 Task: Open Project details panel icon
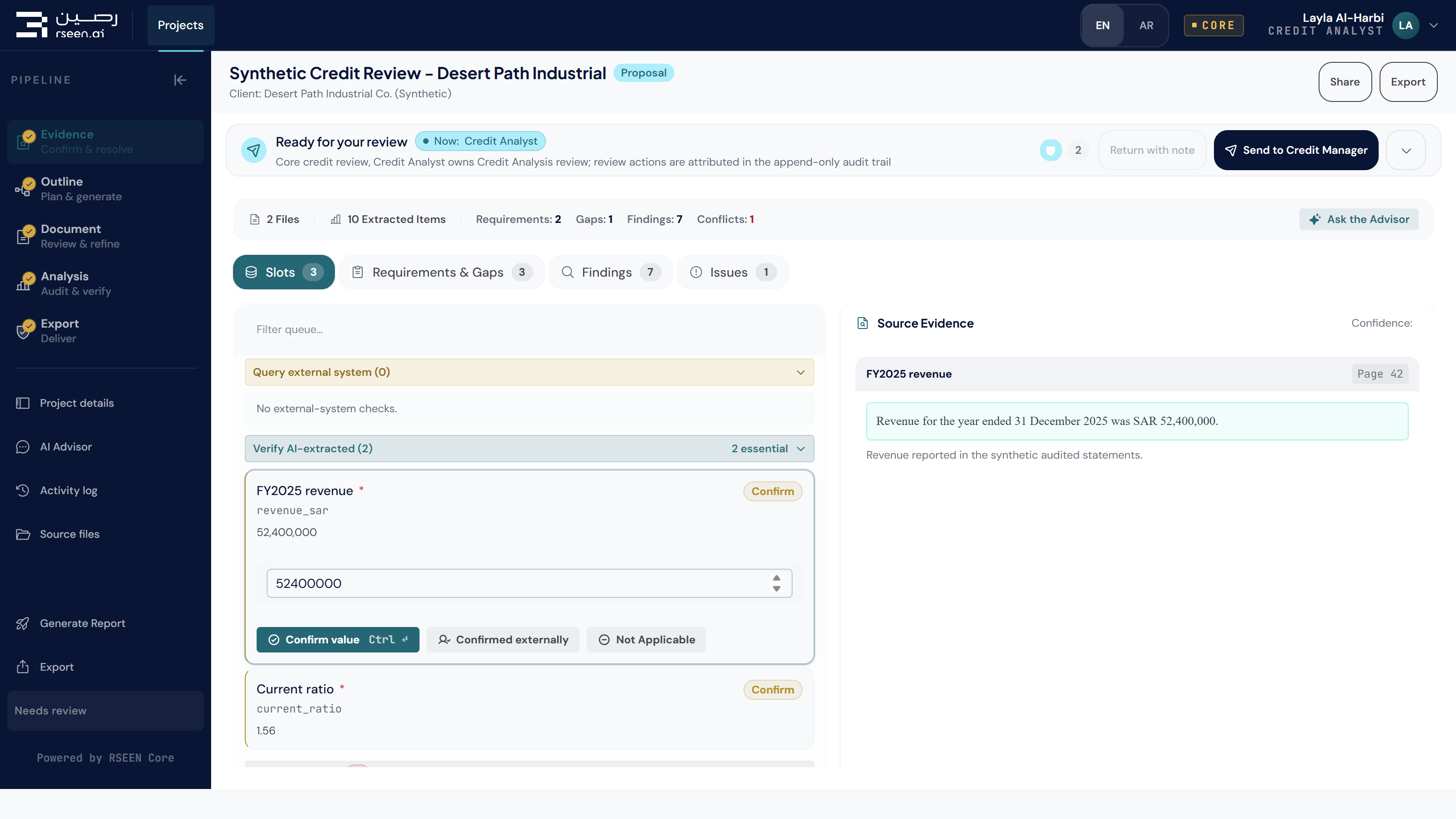pos(23,403)
